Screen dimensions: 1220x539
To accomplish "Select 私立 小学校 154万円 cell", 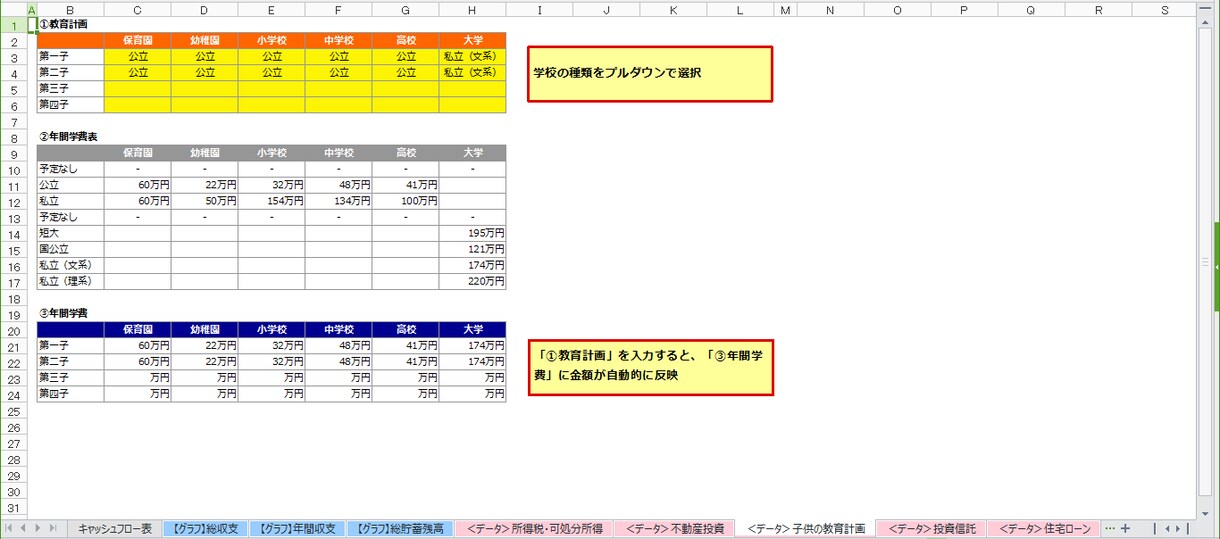I will click(271, 201).
